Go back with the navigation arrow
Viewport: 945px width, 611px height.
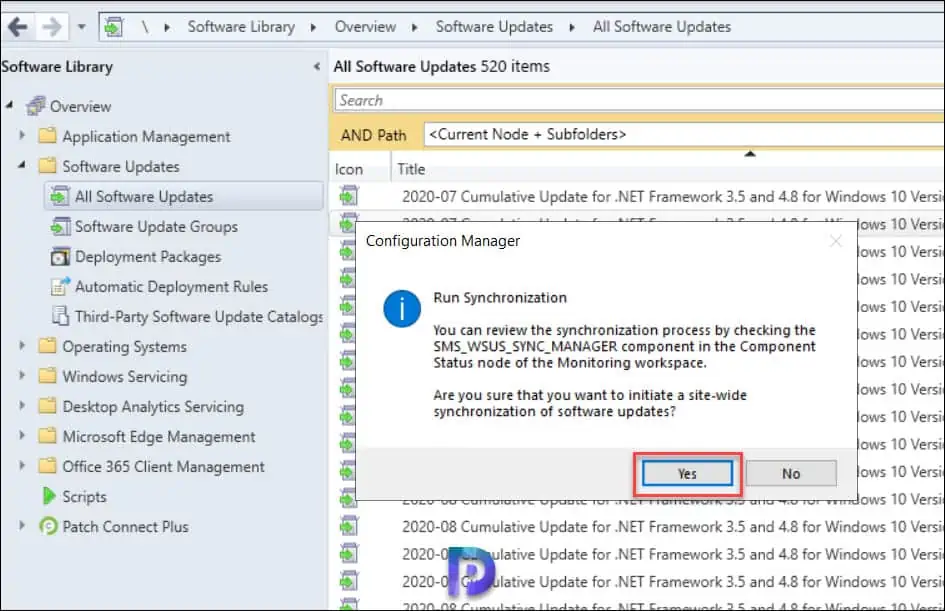click(x=17, y=27)
